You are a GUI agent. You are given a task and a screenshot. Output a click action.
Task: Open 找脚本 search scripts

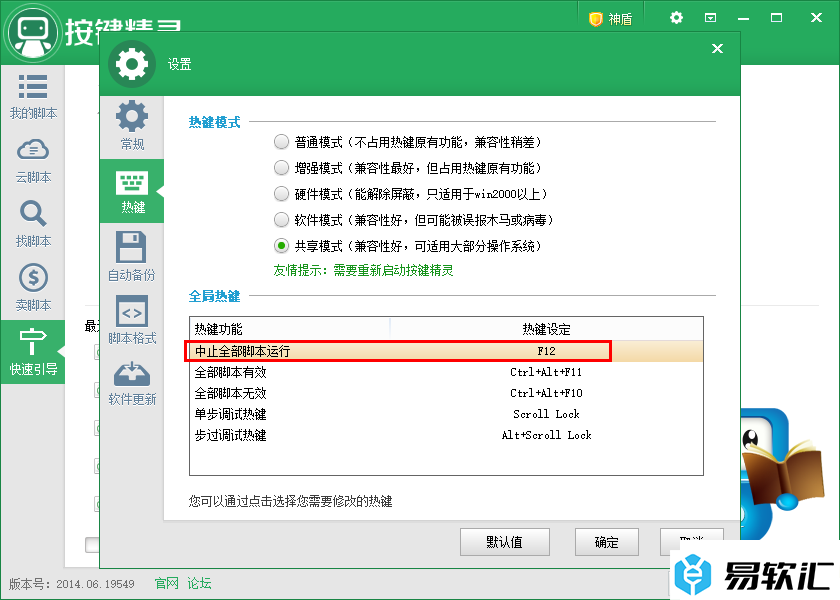pos(33,224)
